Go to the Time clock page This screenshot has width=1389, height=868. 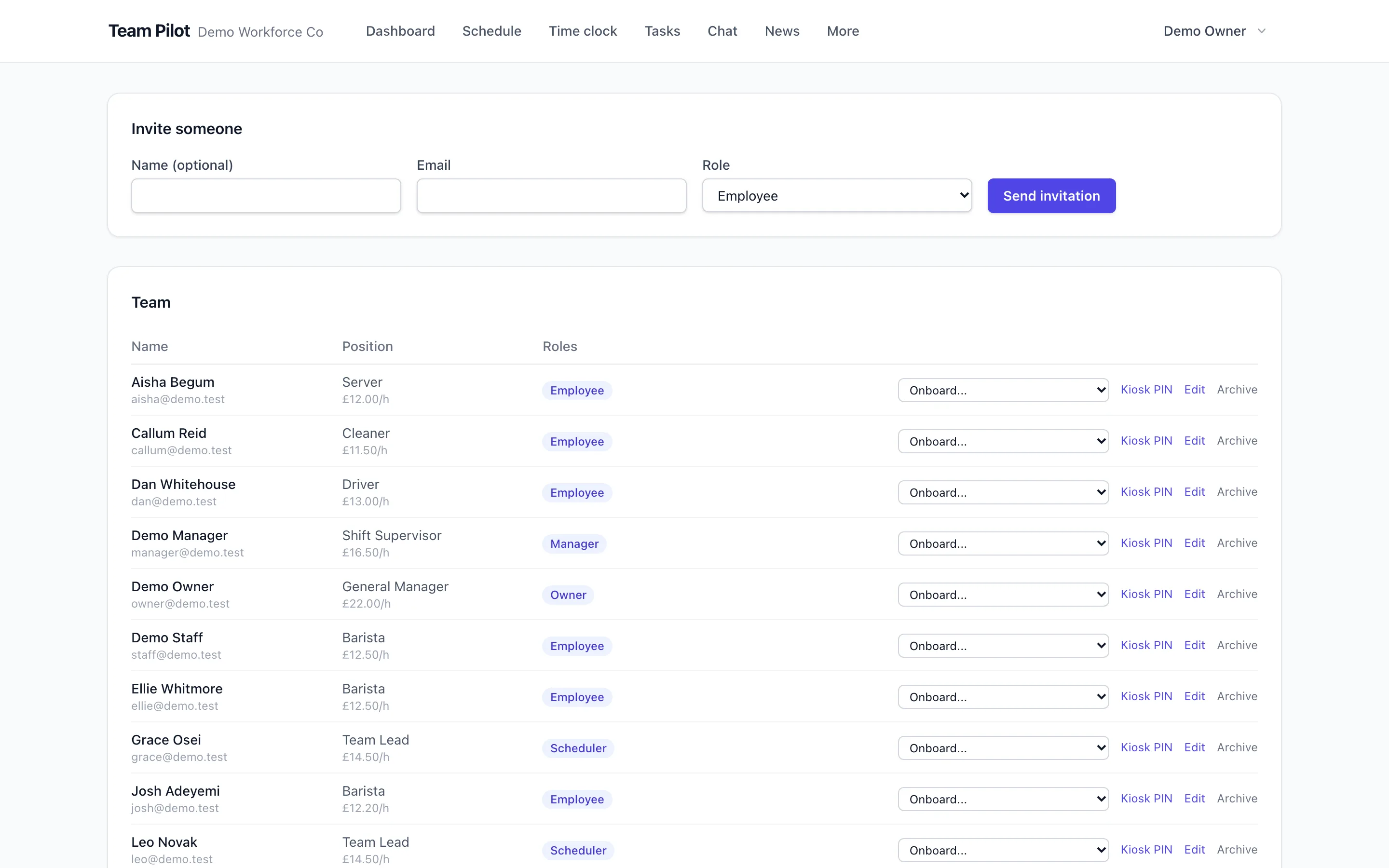pos(583,31)
